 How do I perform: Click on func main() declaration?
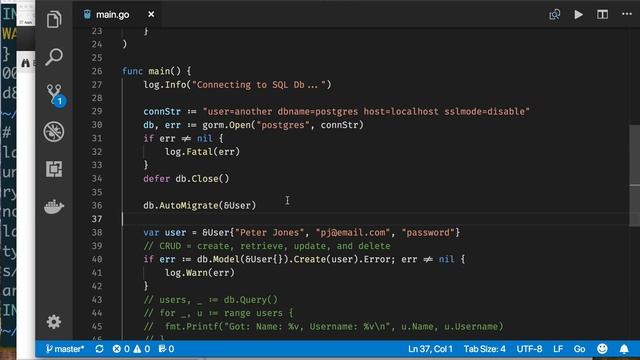coord(156,71)
